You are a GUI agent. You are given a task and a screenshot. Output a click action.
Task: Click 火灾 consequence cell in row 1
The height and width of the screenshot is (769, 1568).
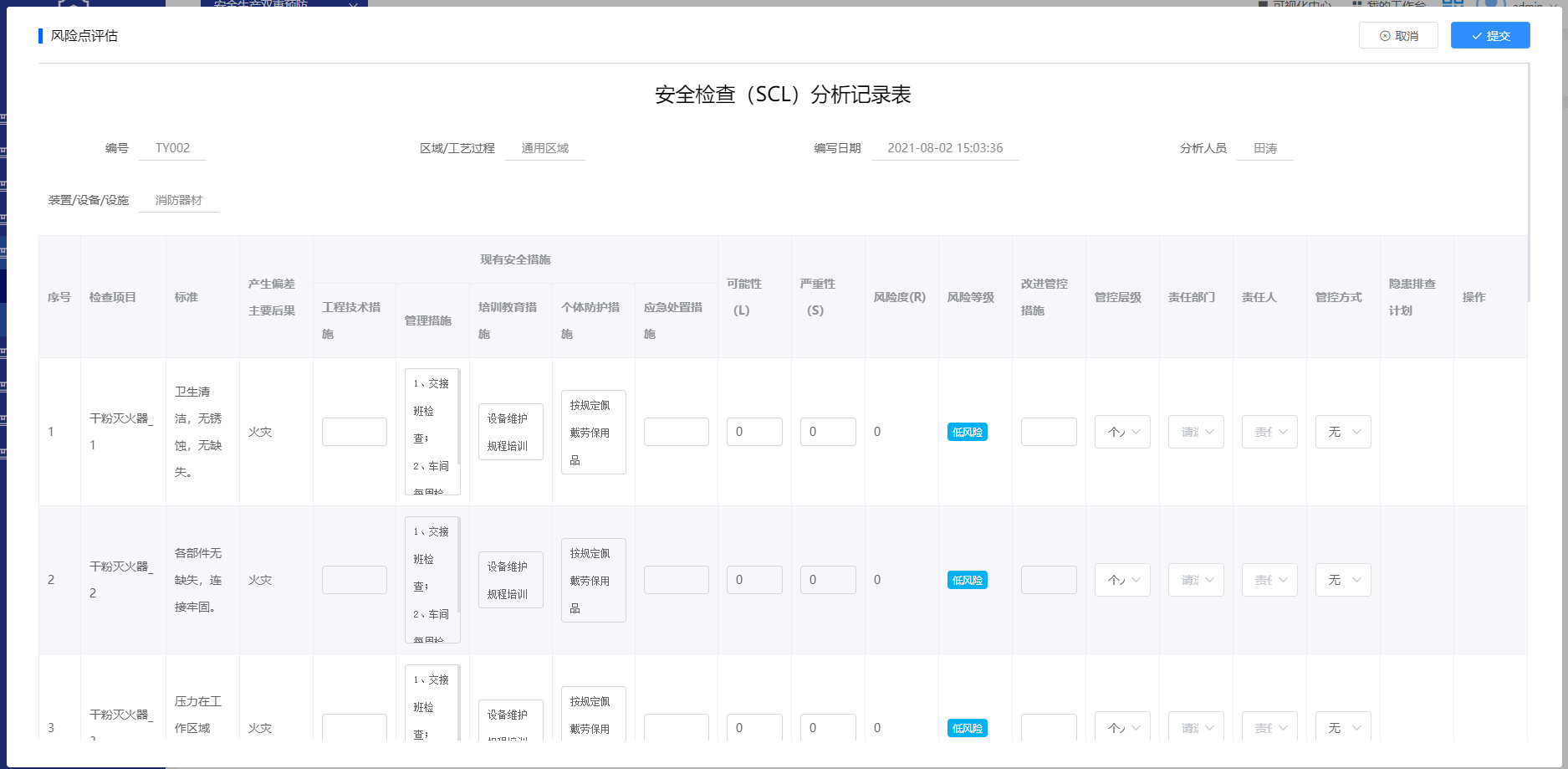click(x=276, y=432)
